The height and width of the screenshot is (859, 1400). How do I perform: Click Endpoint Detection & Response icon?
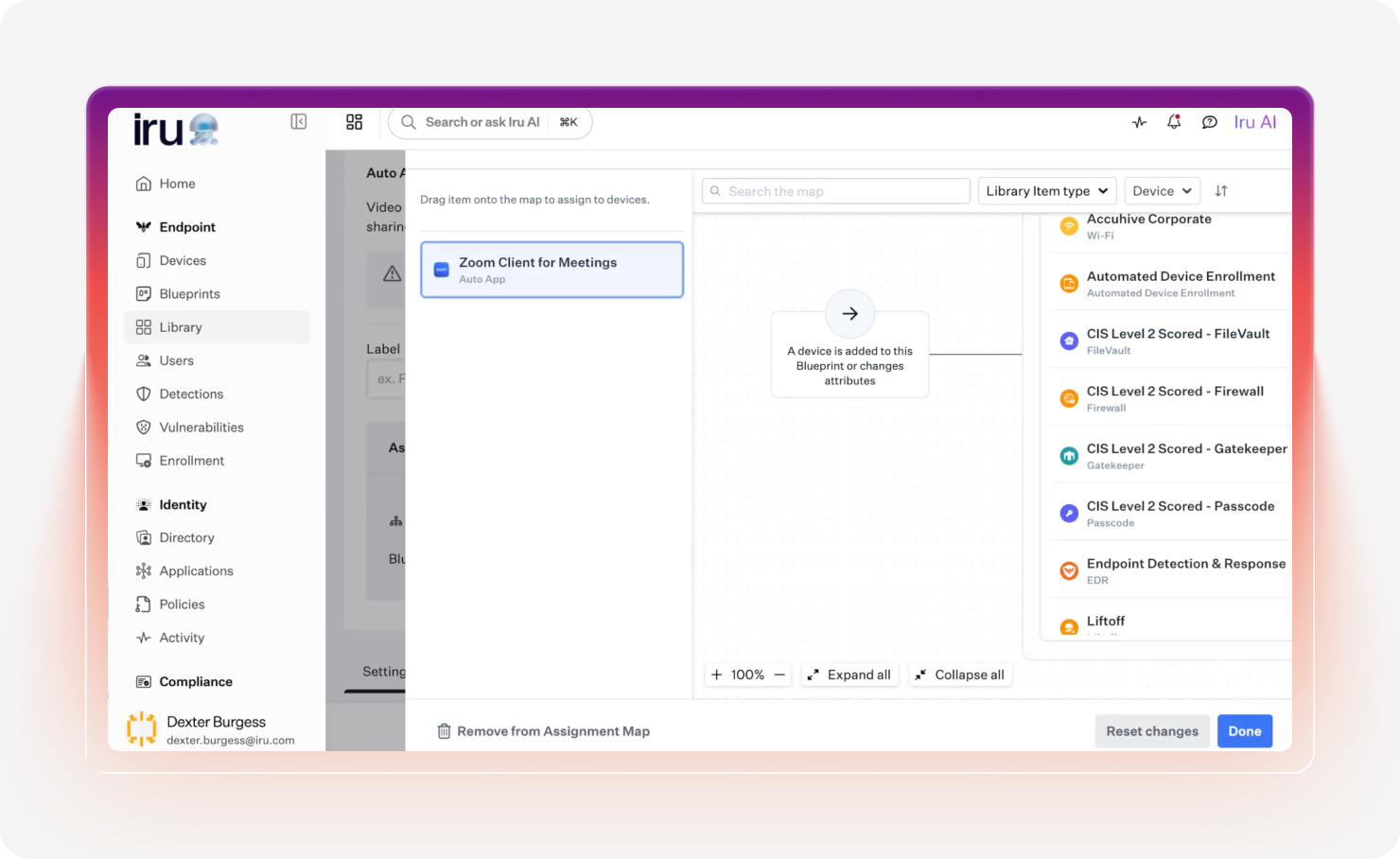tap(1069, 570)
